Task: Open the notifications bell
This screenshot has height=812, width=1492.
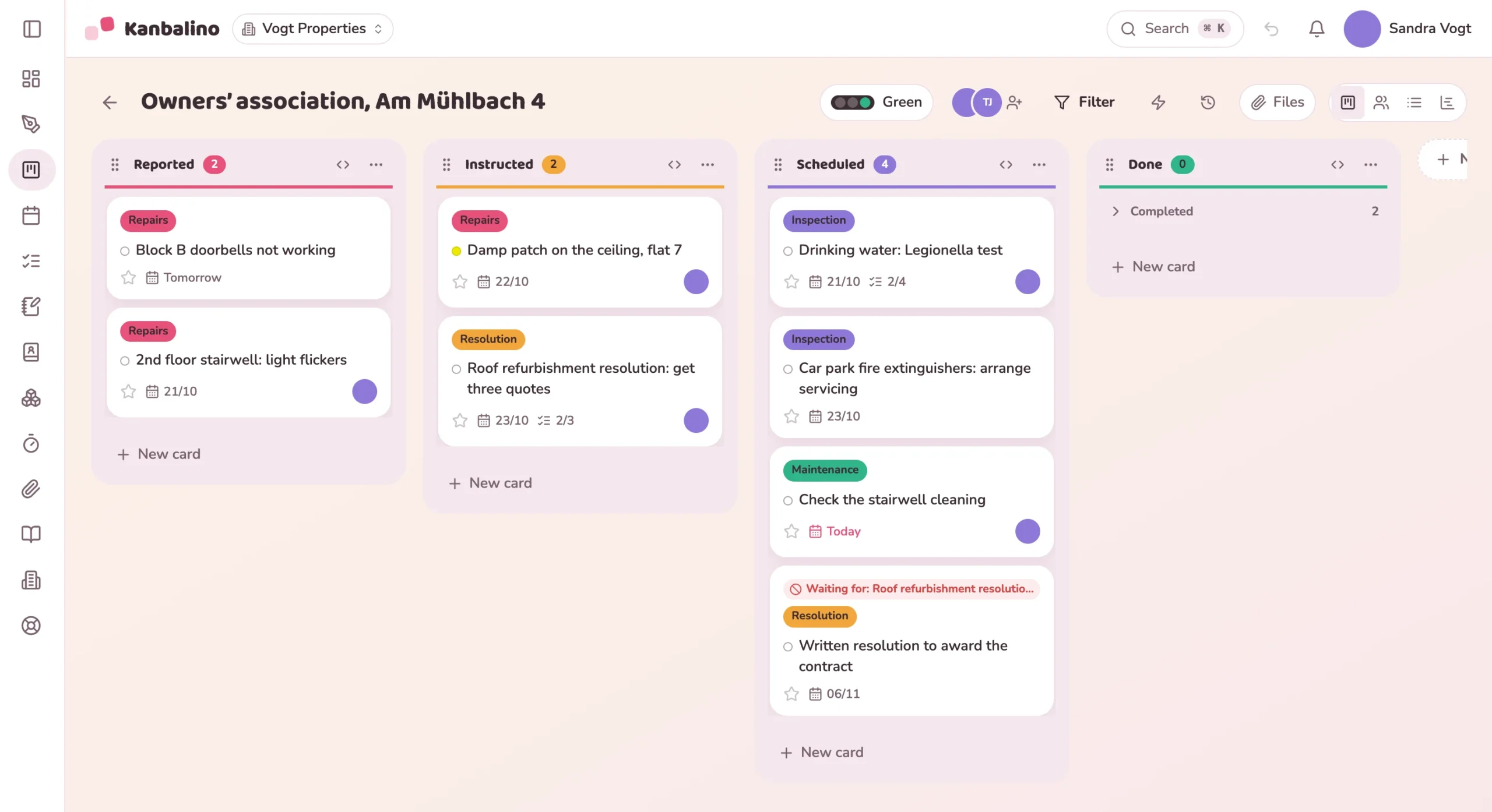Action: click(x=1317, y=29)
